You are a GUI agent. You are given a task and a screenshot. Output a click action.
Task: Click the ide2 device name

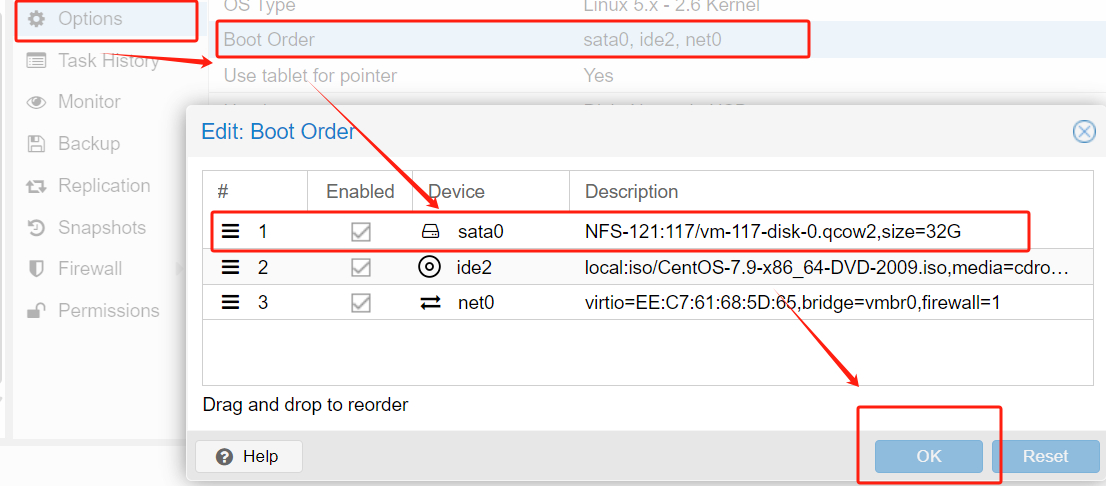pos(474,267)
